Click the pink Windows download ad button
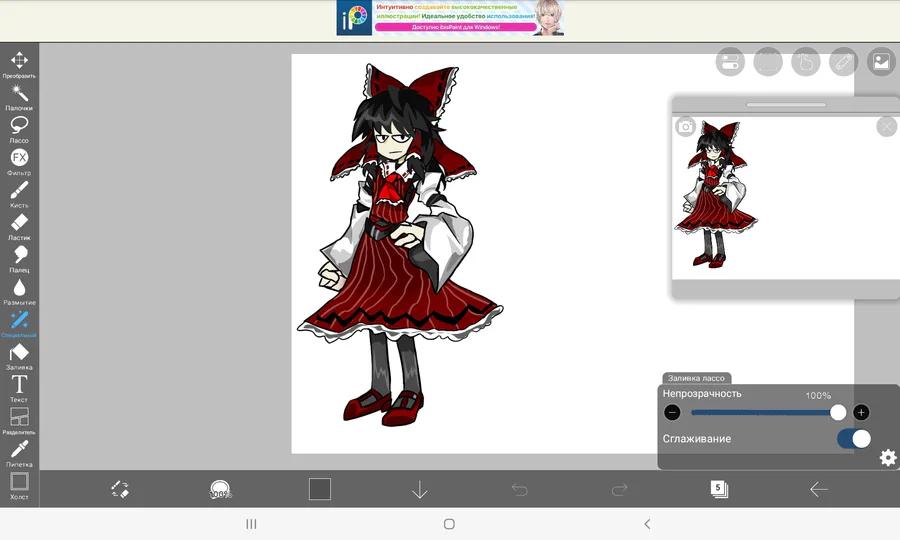The image size is (900, 540). [456, 27]
